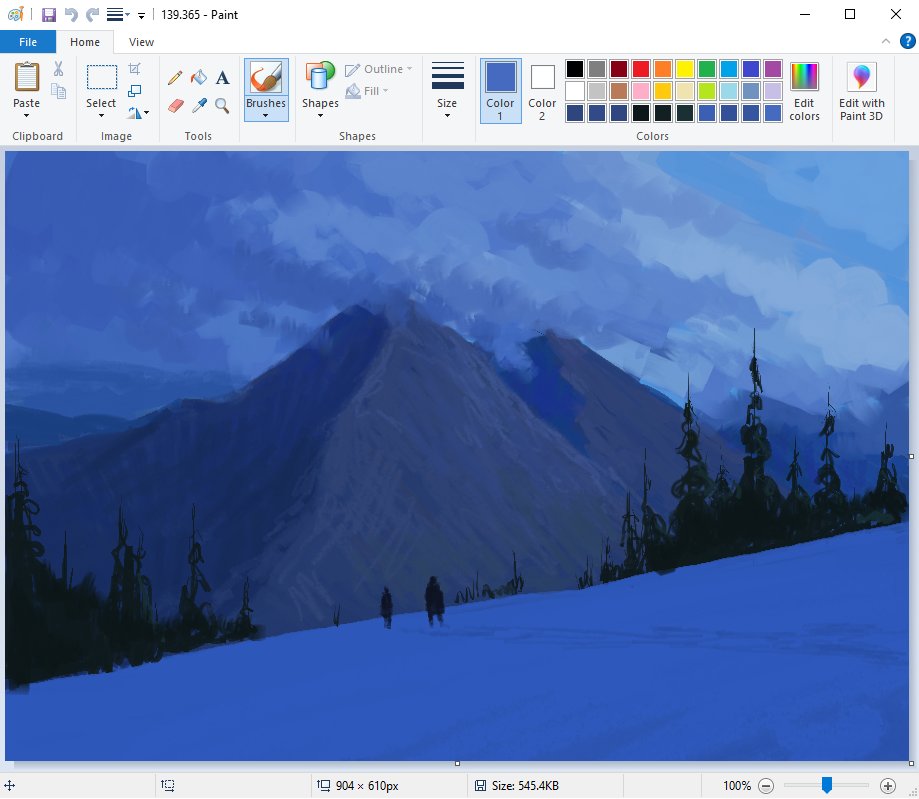Click the Edit colors button

(804, 91)
